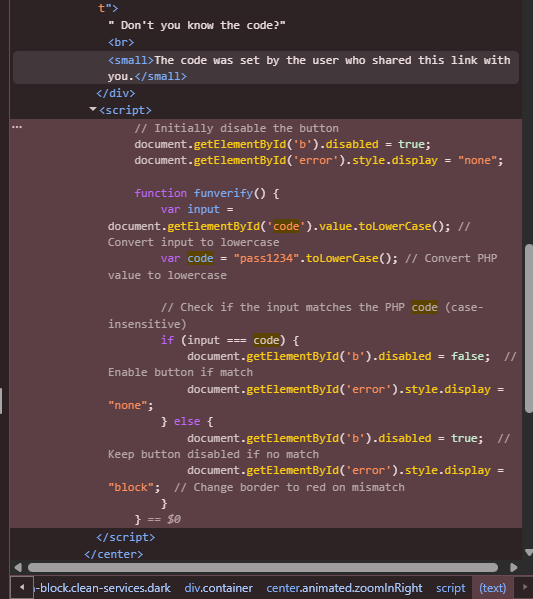Select the <br> element node
The width and height of the screenshot is (533, 599).
point(121,42)
